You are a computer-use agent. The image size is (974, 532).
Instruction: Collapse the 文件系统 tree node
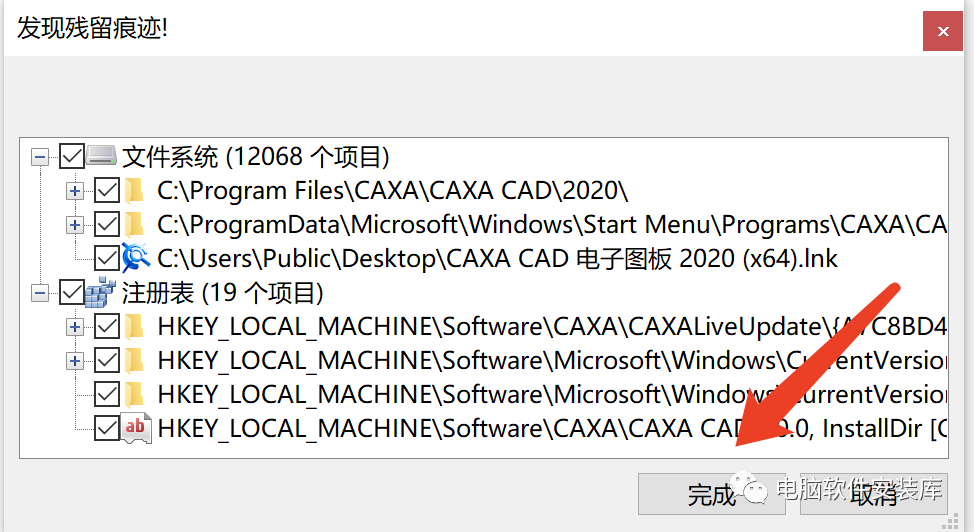point(40,157)
